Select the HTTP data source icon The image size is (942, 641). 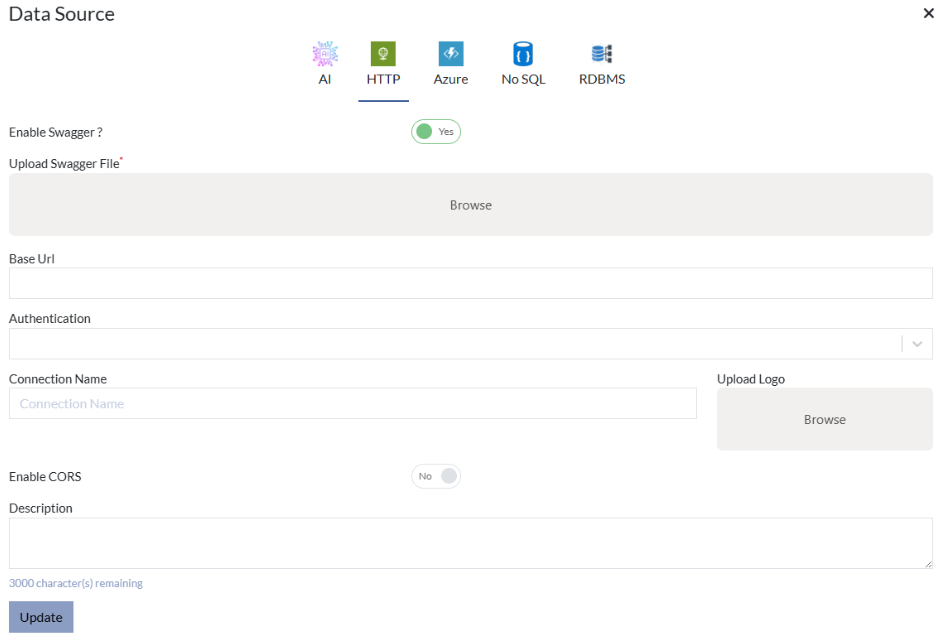click(383, 54)
